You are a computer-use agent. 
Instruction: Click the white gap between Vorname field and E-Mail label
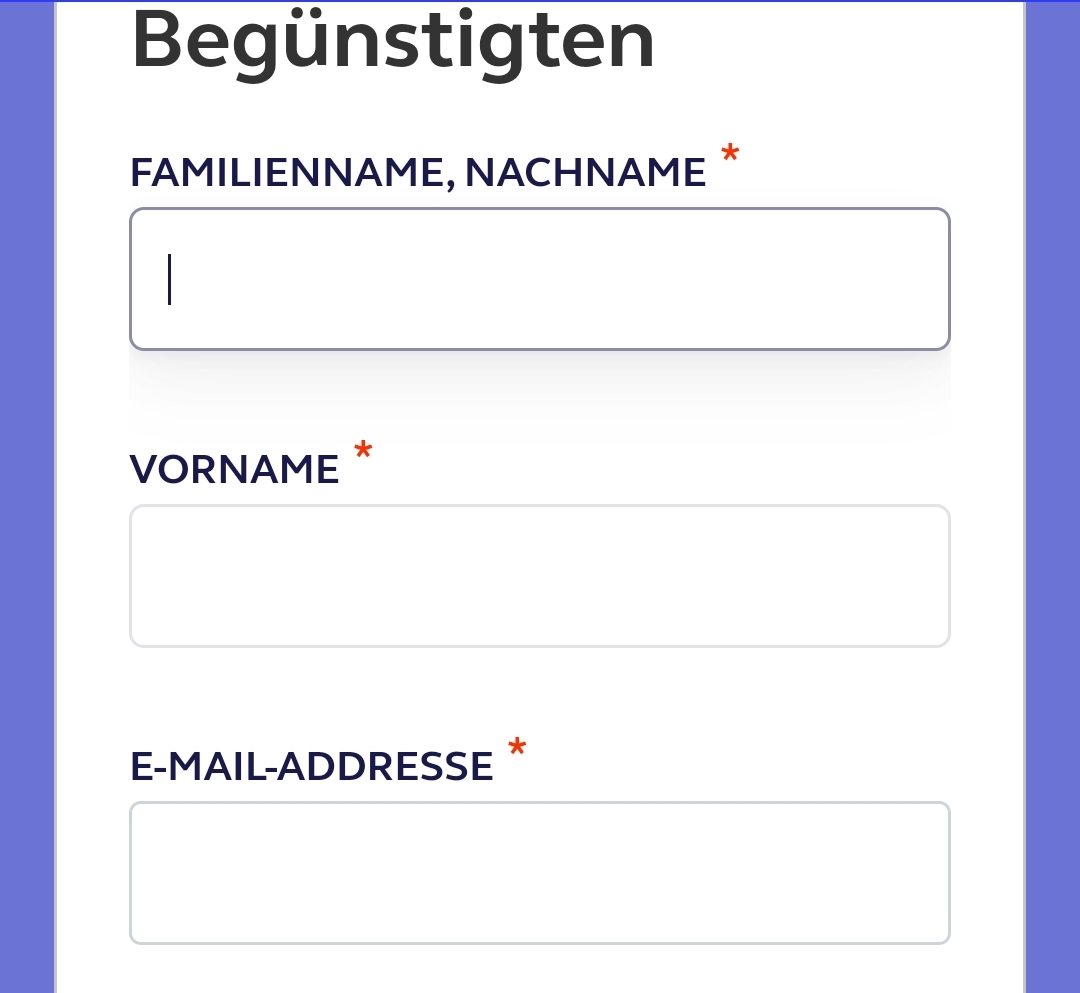(540, 690)
